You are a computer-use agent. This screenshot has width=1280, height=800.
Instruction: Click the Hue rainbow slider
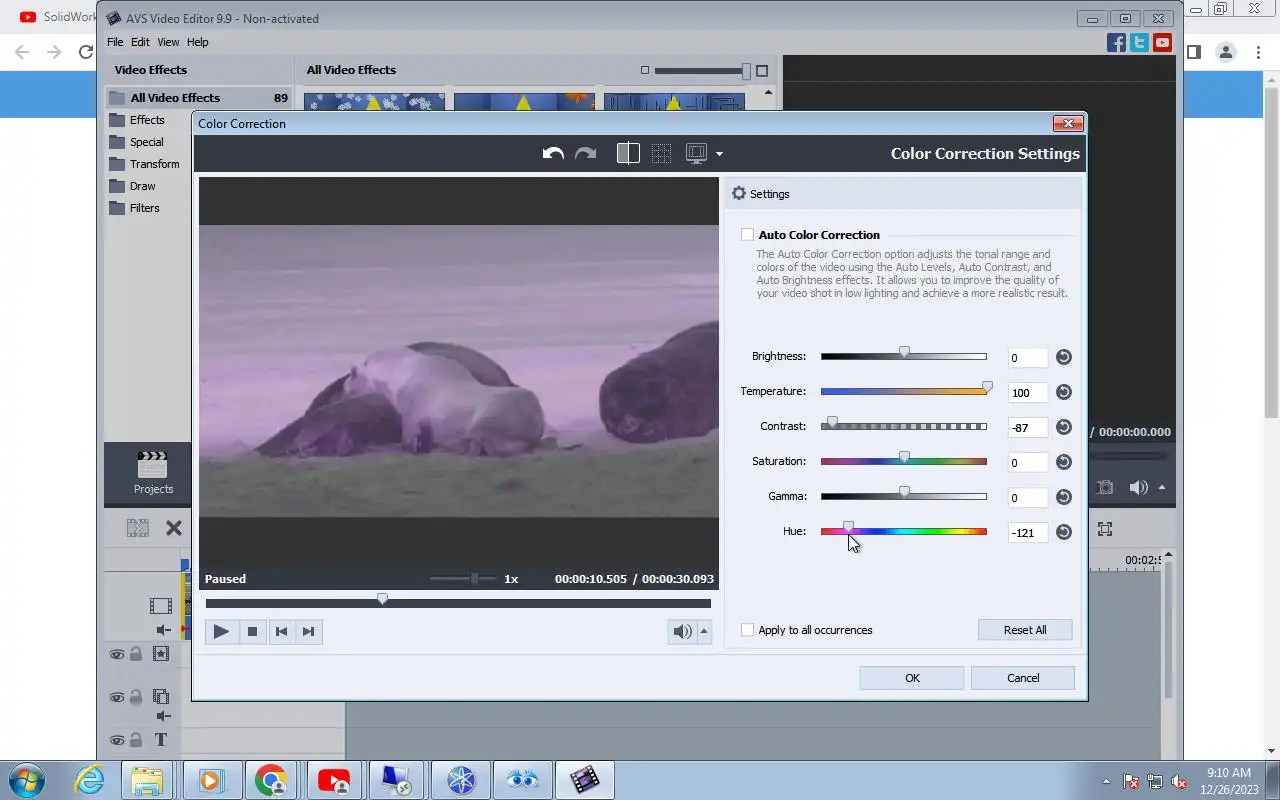tap(904, 531)
